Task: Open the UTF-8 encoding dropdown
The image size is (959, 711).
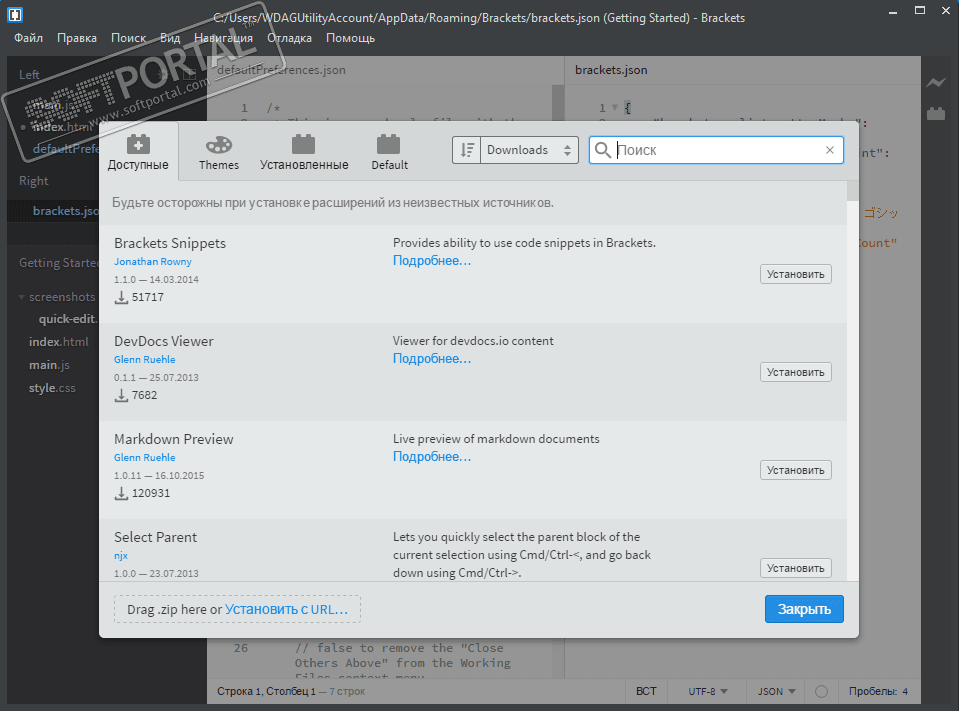Action: pos(708,691)
